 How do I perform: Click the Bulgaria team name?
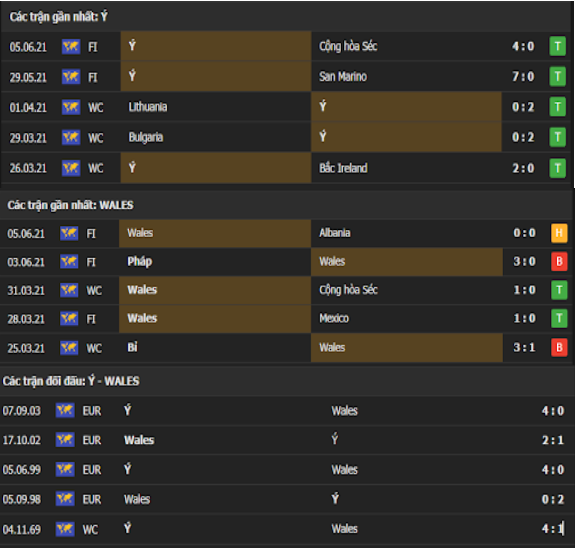146,137
